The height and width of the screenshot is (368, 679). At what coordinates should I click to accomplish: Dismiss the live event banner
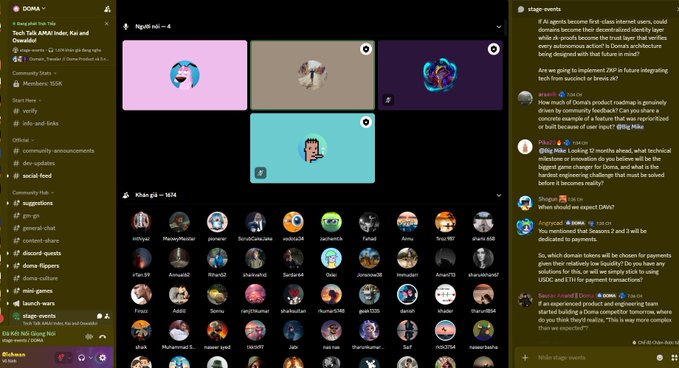[107, 23]
